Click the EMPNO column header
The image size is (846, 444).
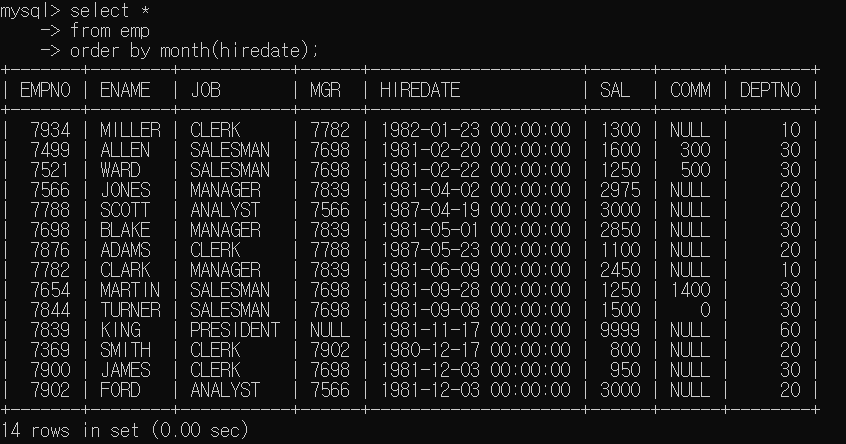tap(45, 90)
